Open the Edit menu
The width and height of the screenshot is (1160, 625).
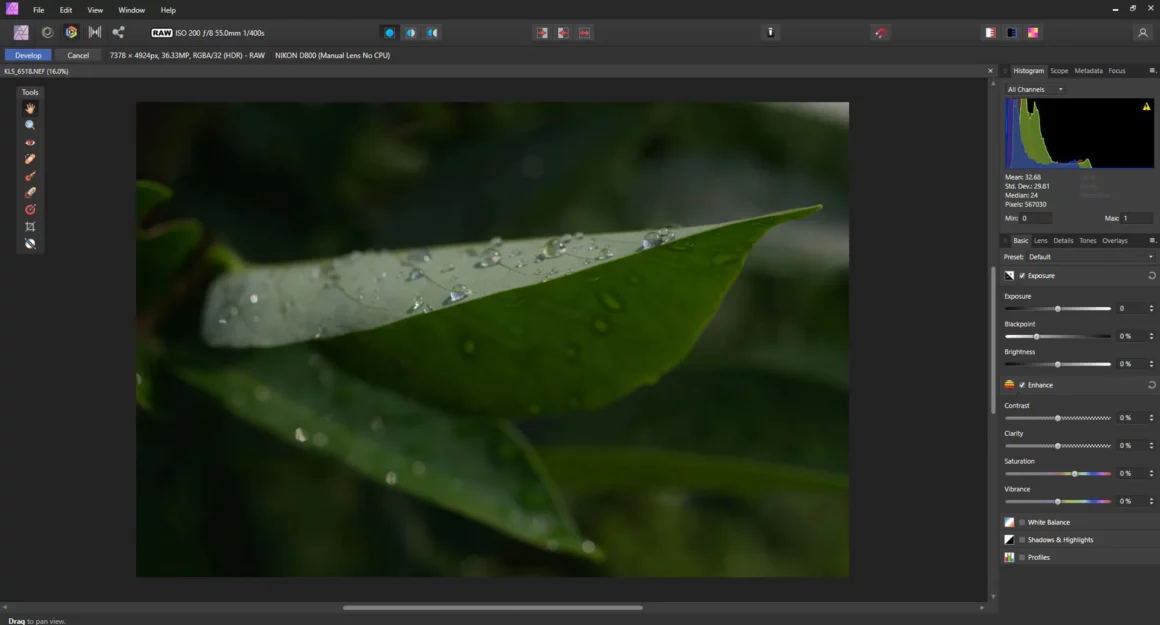pos(66,10)
